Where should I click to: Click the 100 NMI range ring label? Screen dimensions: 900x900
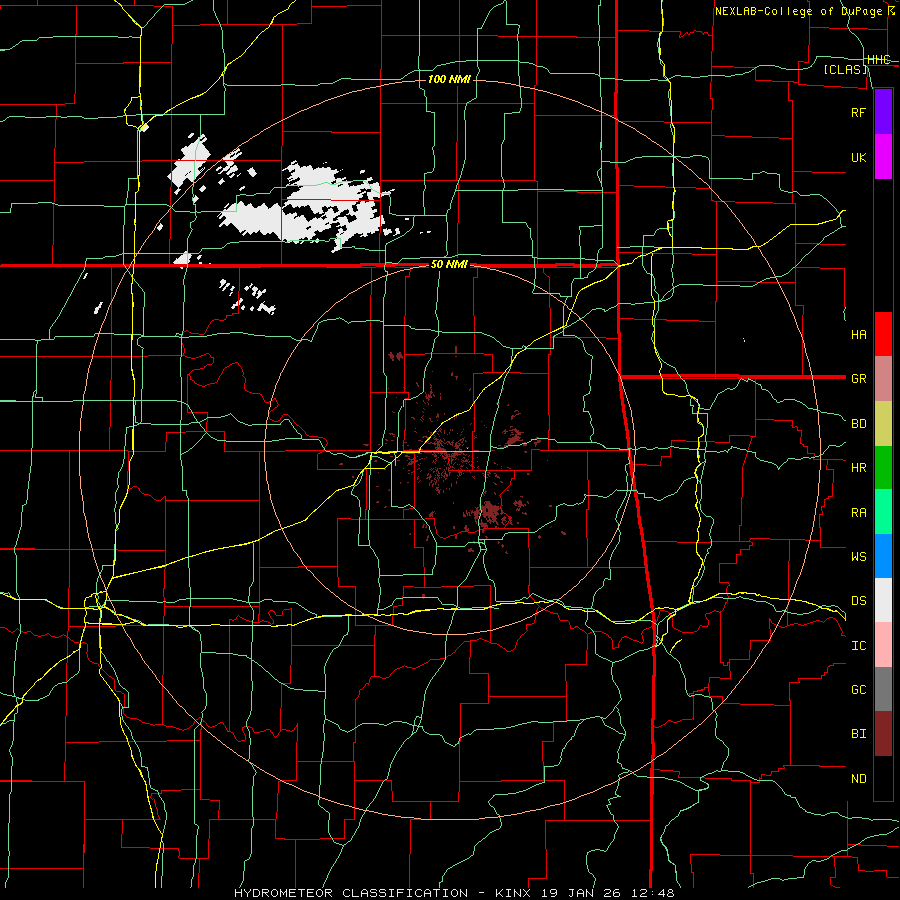tap(449, 79)
